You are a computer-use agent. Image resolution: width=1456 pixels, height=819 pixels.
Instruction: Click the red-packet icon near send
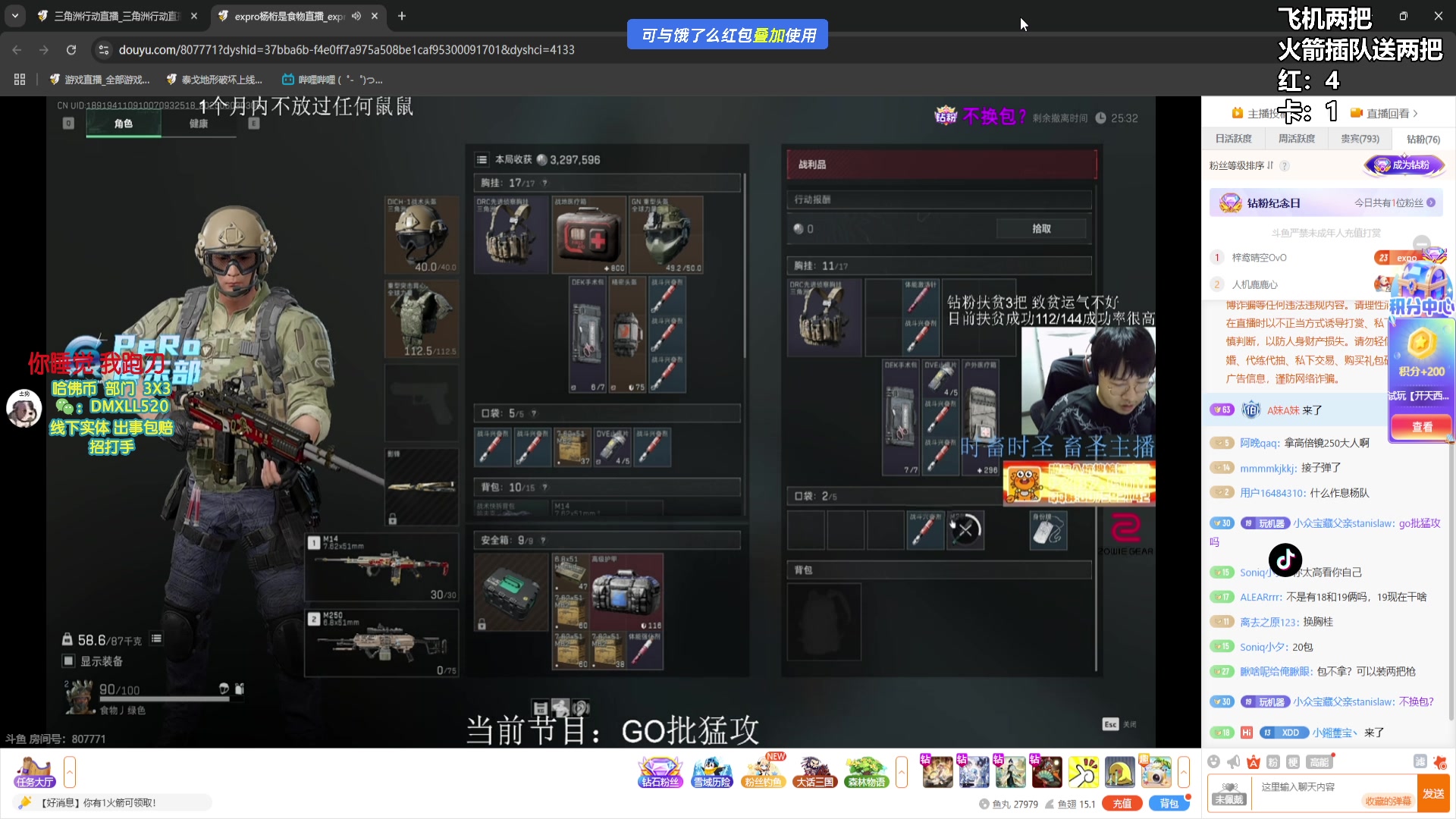1440,761
